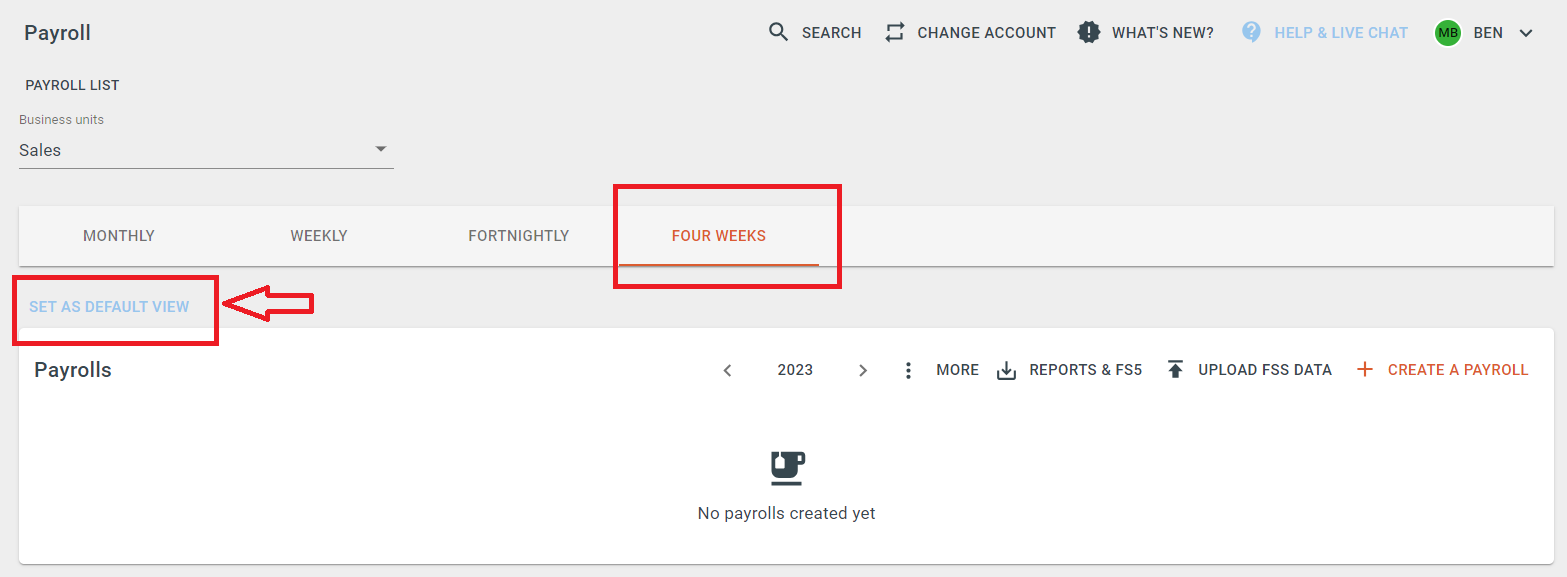This screenshot has height=577, width=1567.
Task: Open the BEN user menu chevron
Action: (x=1525, y=33)
